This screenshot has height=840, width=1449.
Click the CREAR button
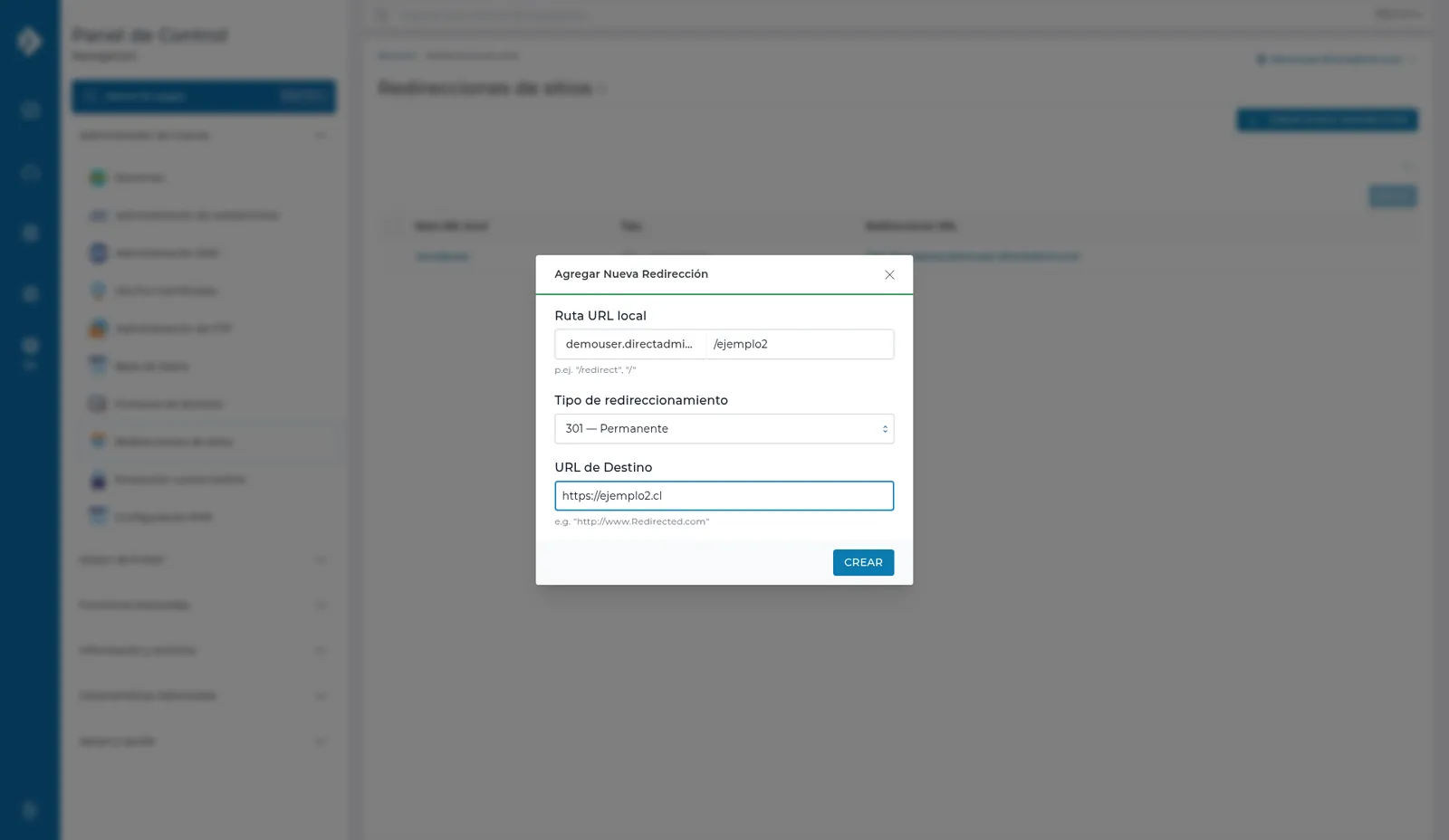click(x=863, y=562)
